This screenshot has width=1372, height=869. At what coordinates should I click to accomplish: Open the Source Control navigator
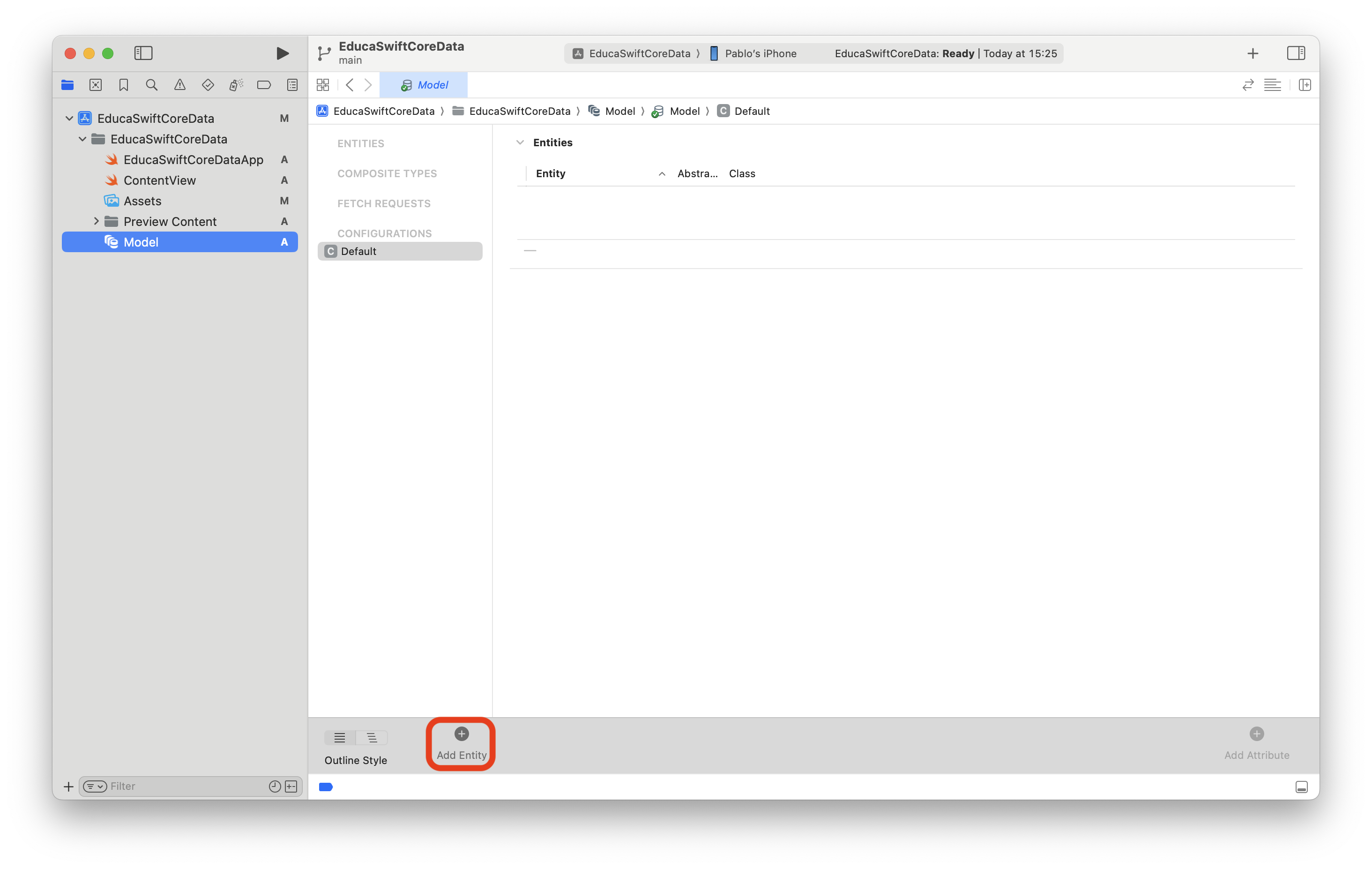tap(96, 85)
